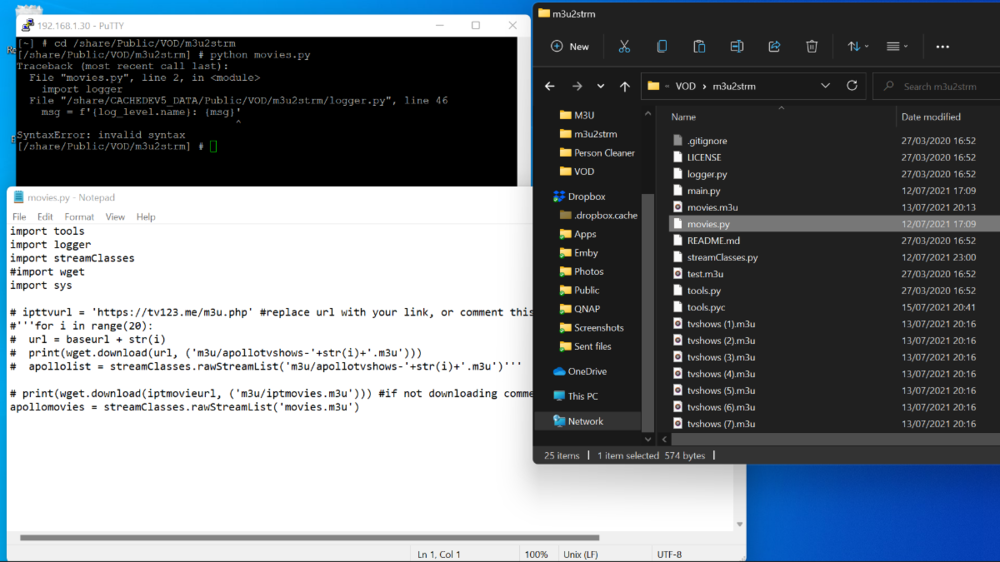Image resolution: width=1000 pixels, height=562 pixels.
Task: Open the Sort options dropdown
Action: [858, 46]
